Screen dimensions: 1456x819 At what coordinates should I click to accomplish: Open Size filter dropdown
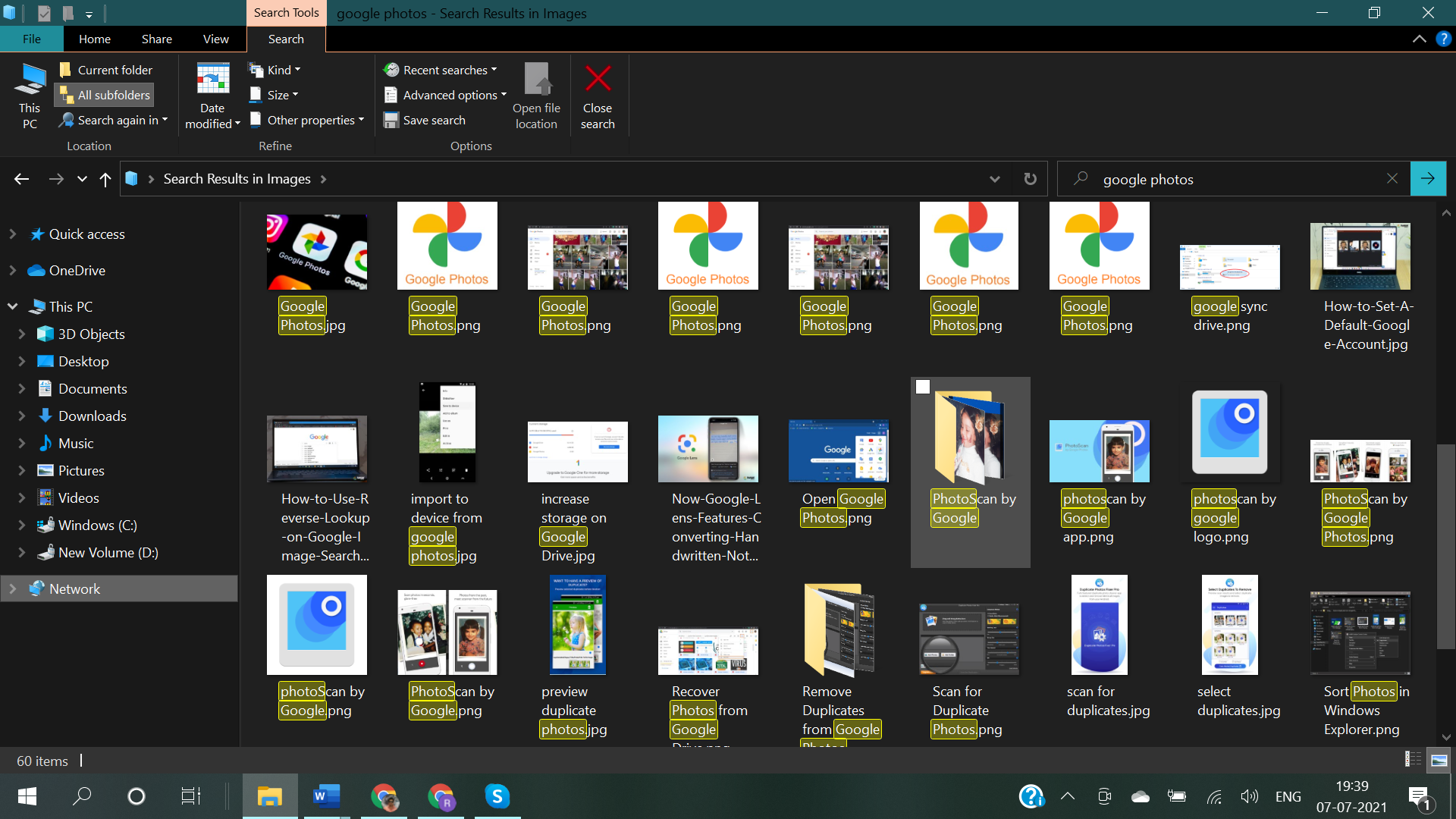[x=274, y=95]
